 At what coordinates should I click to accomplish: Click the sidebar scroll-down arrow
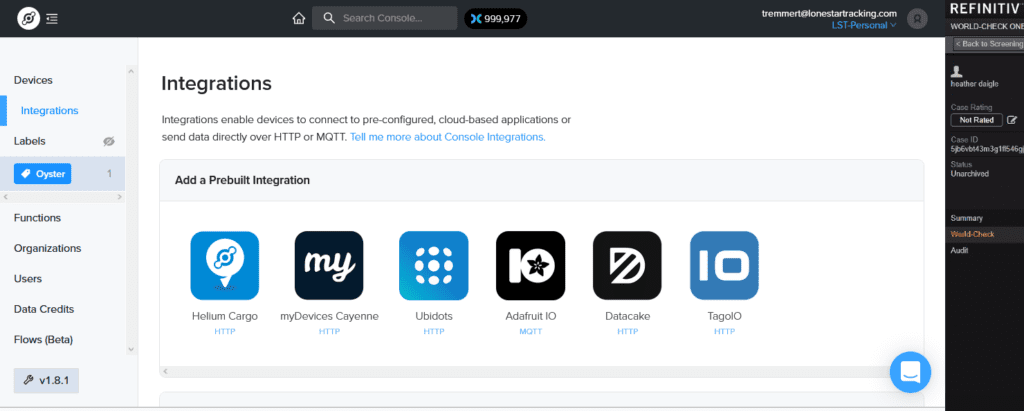[131, 350]
